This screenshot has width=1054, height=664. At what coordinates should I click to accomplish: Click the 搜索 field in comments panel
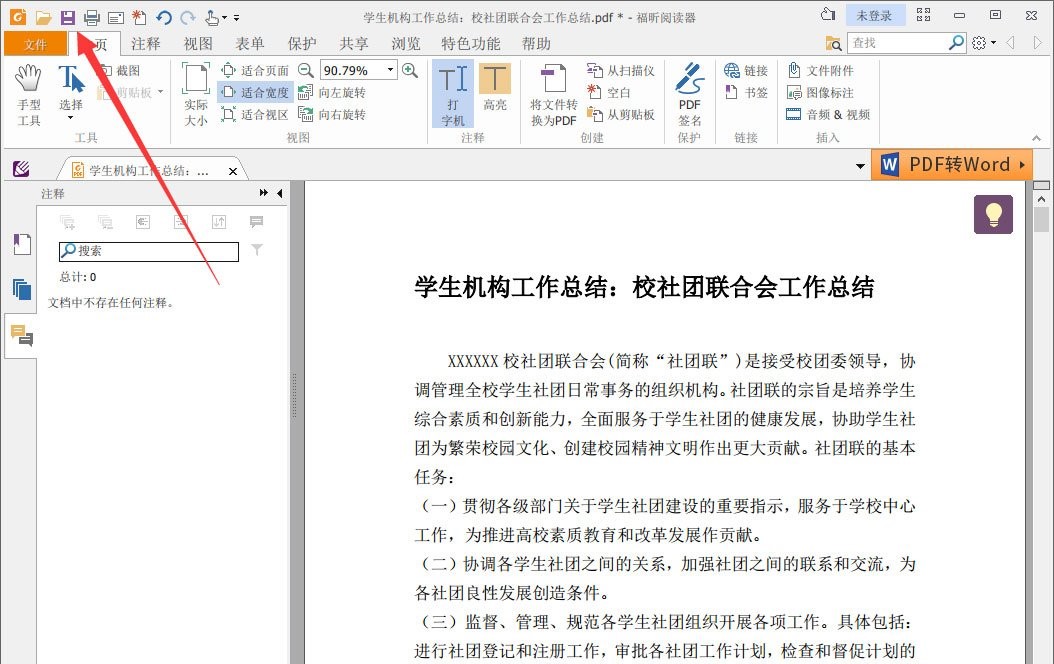point(148,251)
